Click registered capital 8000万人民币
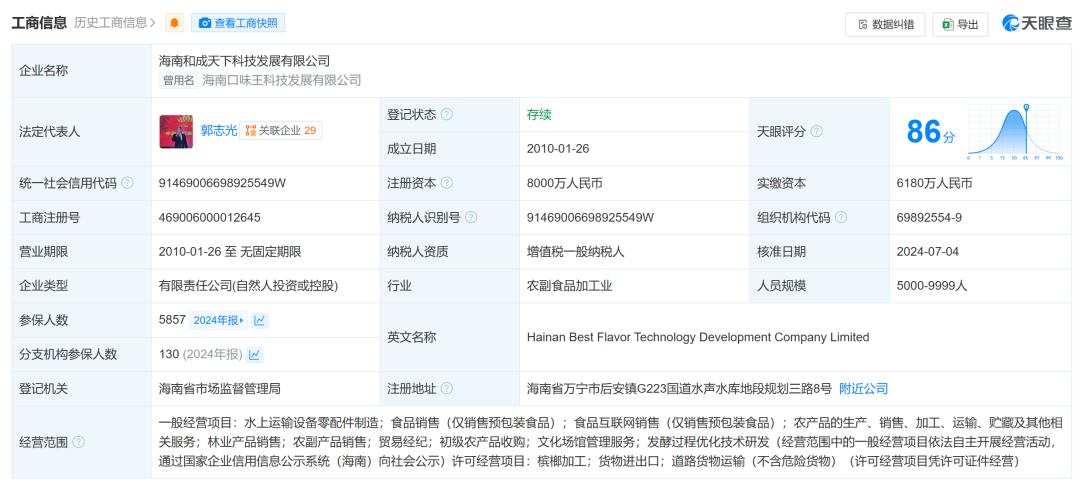This screenshot has height=487, width=1080. (x=565, y=183)
